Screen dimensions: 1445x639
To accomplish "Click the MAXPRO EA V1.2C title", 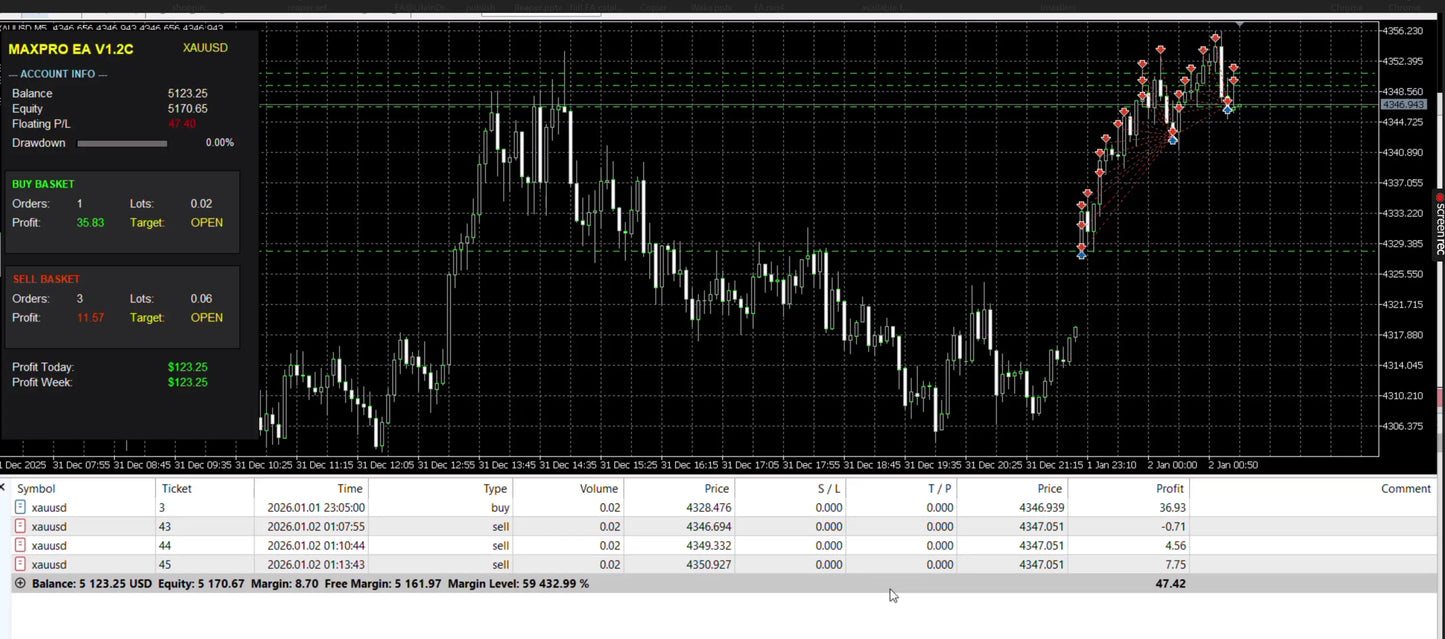I will pyautogui.click(x=70, y=49).
